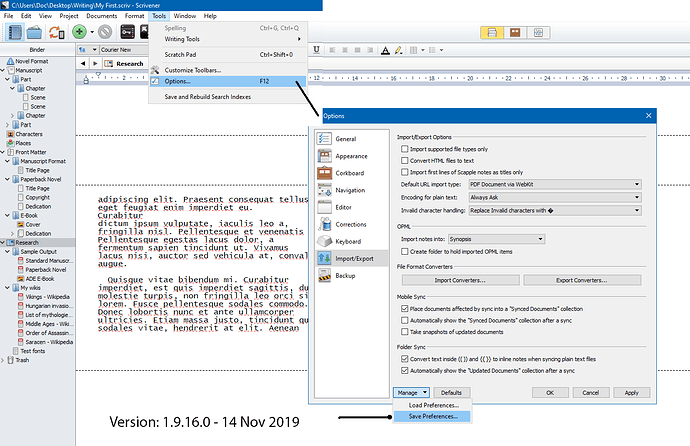
Task: Open the File menu
Action: pos(8,16)
